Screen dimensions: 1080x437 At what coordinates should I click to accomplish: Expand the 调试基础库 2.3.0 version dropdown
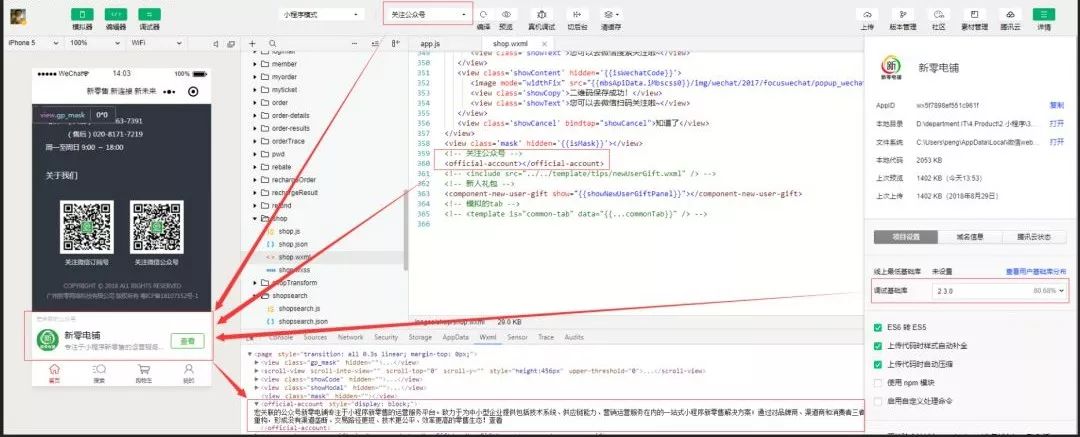[1000, 291]
